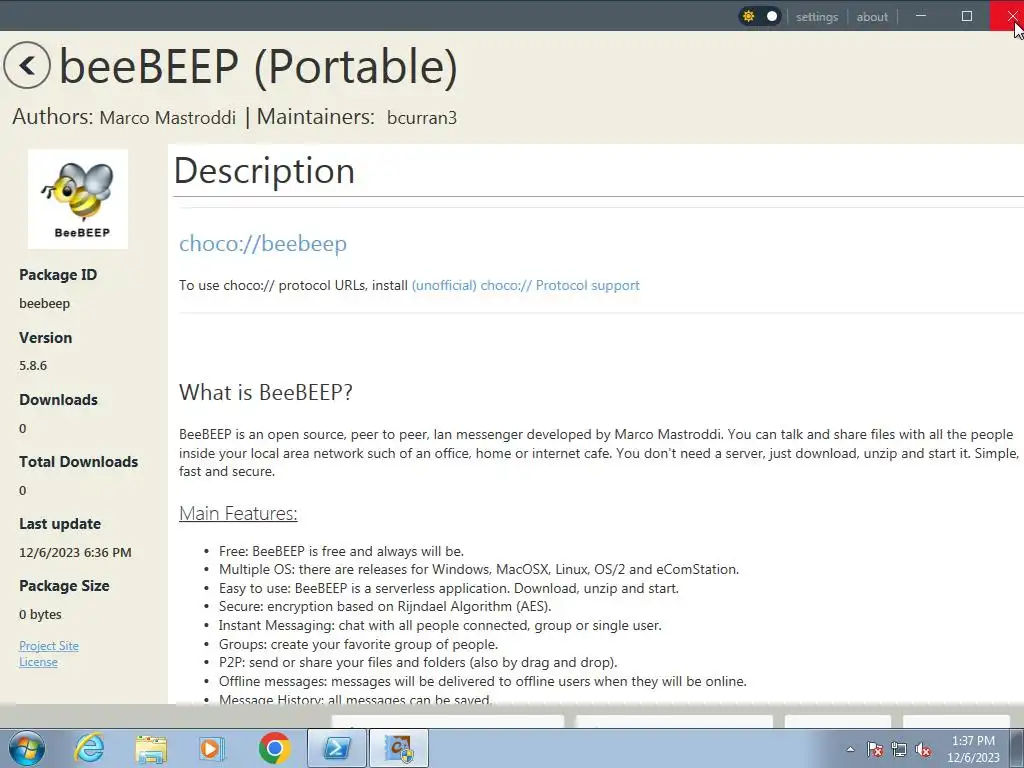Viewport: 1024px width, 768px height.
Task: Minimize the Chocolatey GUI window
Action: click(x=921, y=16)
